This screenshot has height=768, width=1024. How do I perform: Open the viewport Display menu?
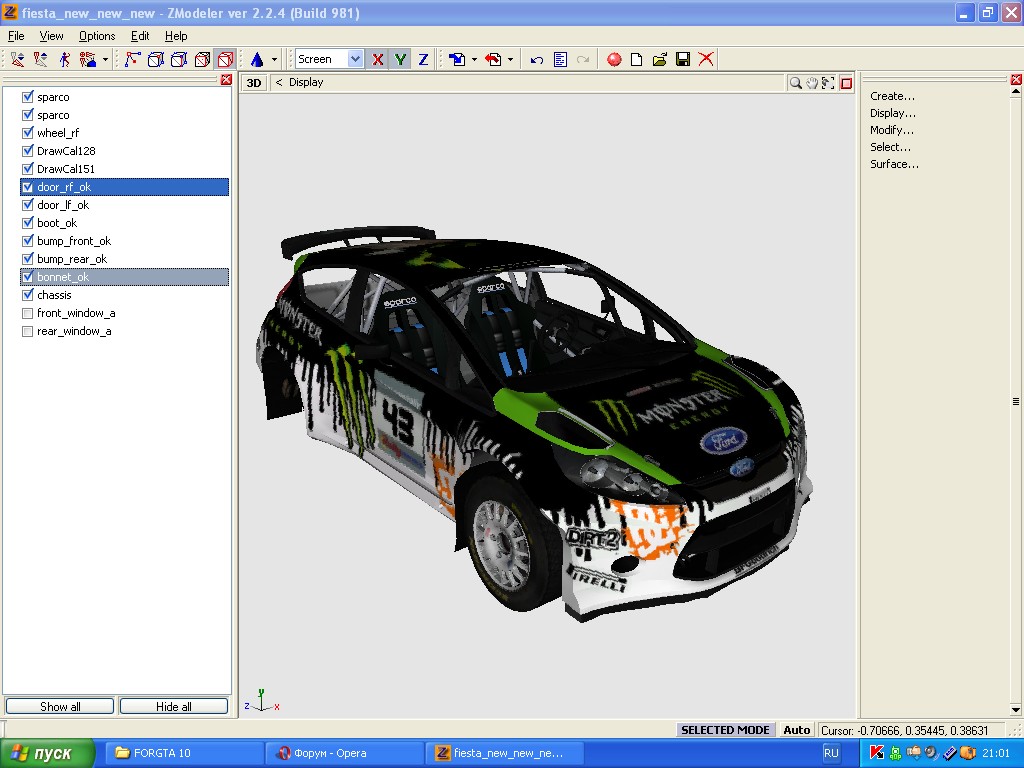pyautogui.click(x=306, y=82)
